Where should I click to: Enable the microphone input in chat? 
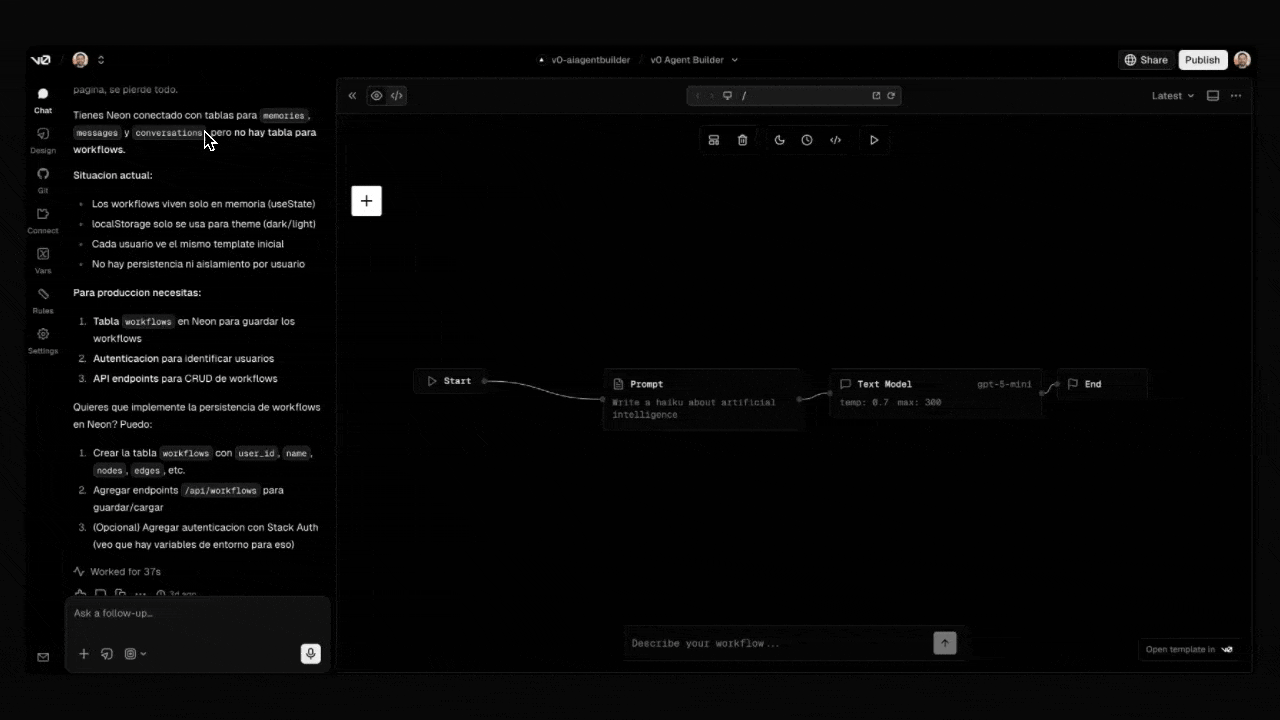point(310,653)
